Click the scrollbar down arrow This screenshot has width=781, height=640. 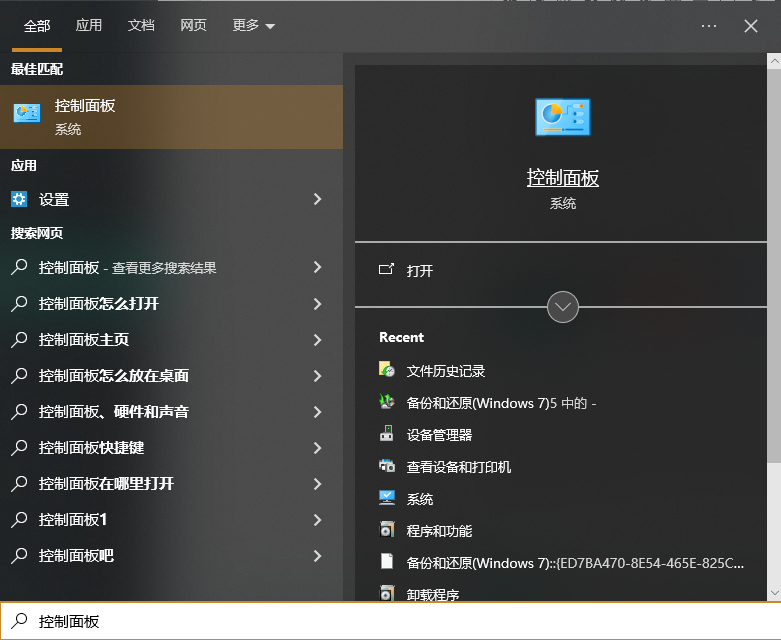click(x=774, y=592)
